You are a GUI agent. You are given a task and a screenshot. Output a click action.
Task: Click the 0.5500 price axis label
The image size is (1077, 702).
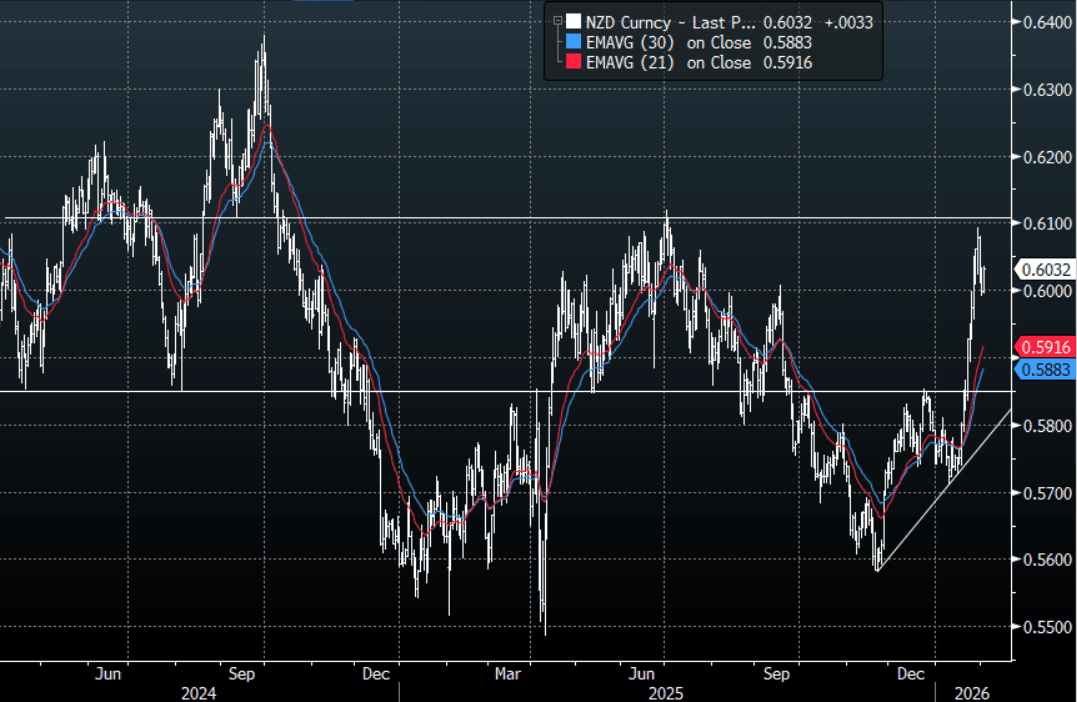[x=1045, y=627]
